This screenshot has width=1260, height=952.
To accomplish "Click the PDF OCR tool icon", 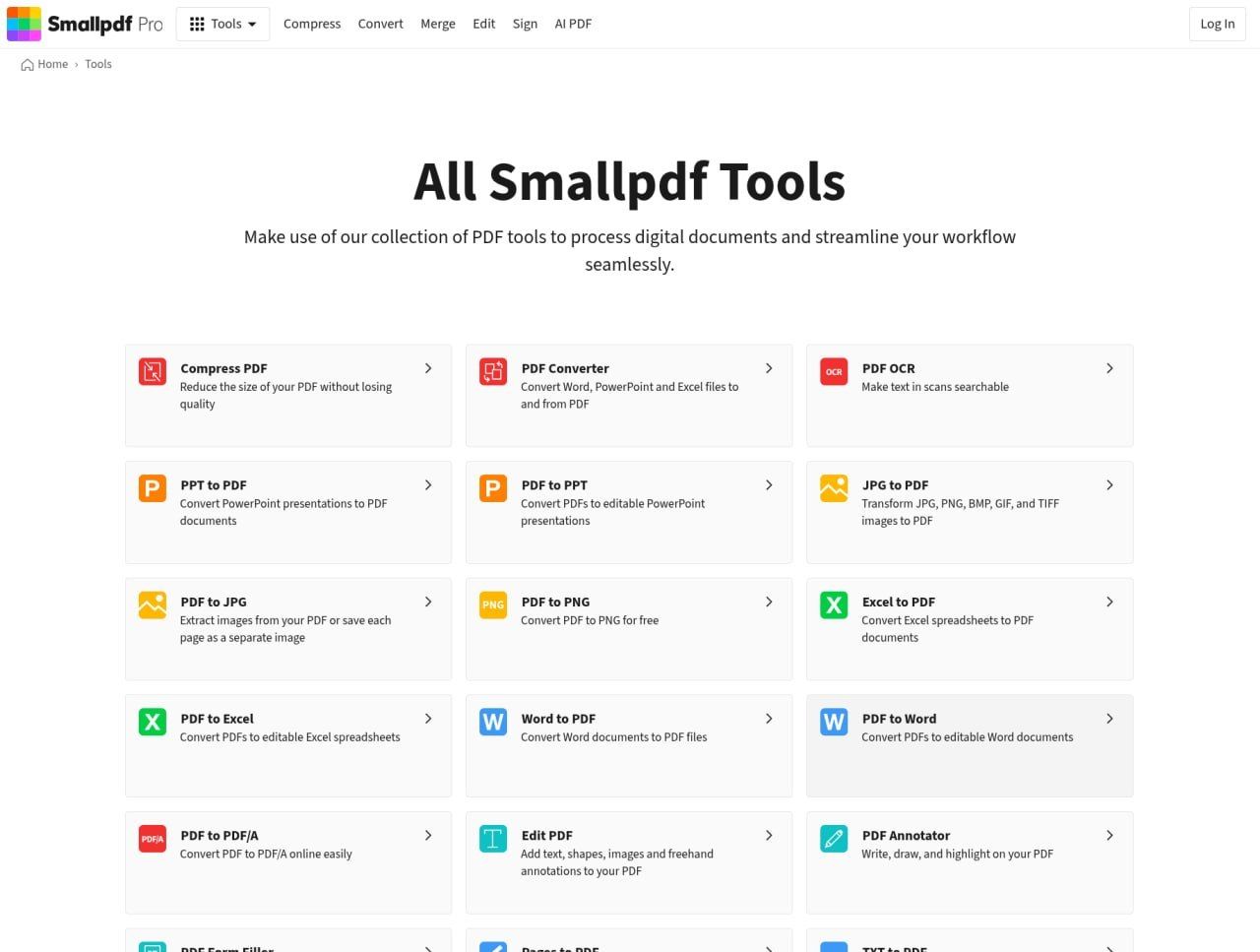I will pyautogui.click(x=834, y=371).
